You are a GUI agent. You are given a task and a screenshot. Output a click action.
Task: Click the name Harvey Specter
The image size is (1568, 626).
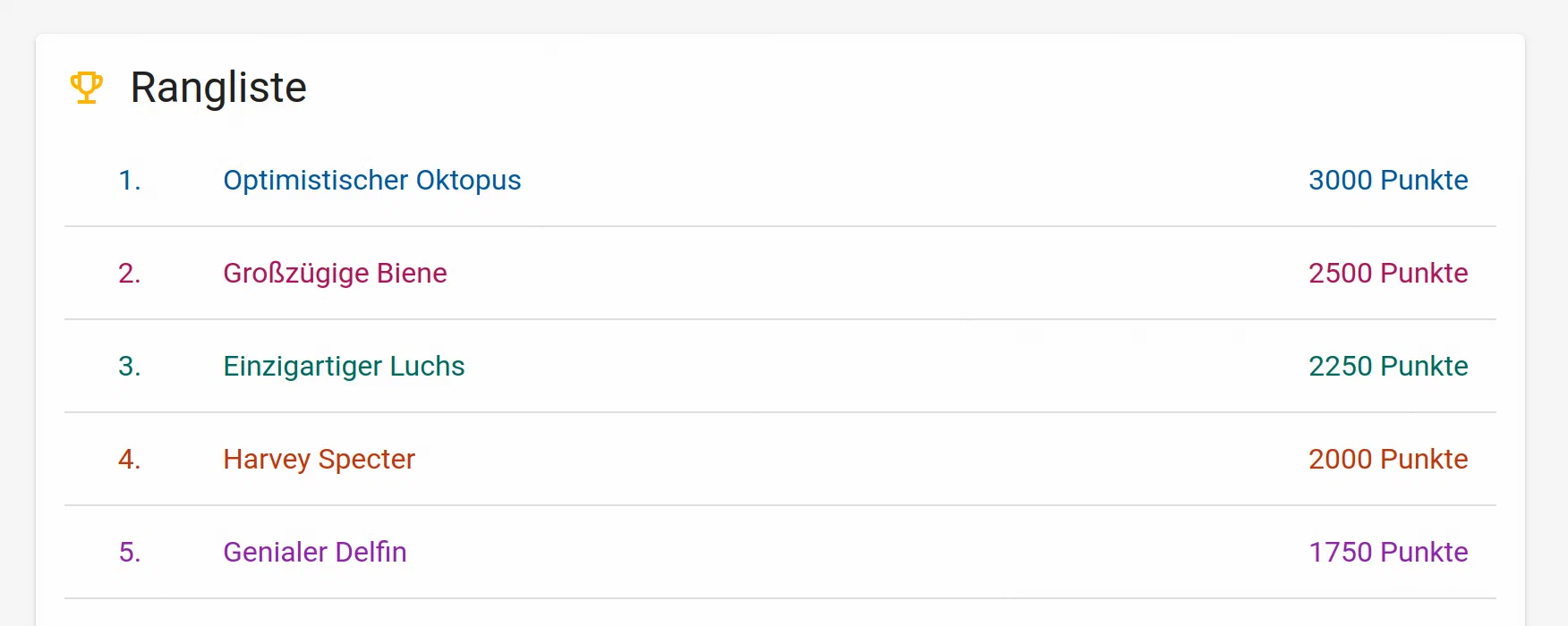pos(319,460)
